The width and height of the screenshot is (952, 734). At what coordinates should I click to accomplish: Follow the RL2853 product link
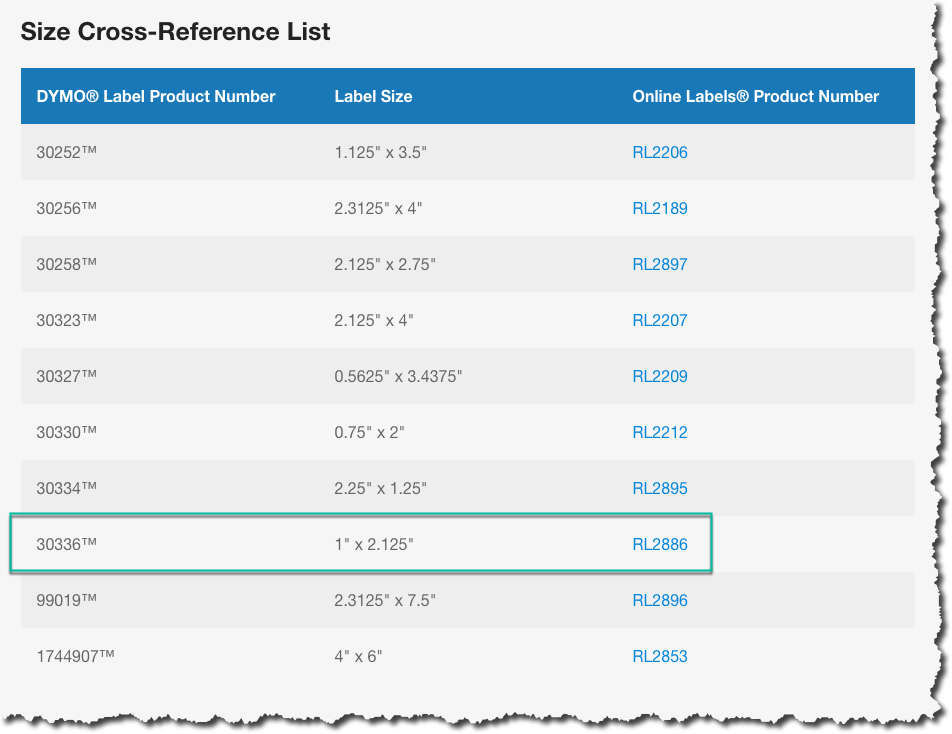pos(660,656)
